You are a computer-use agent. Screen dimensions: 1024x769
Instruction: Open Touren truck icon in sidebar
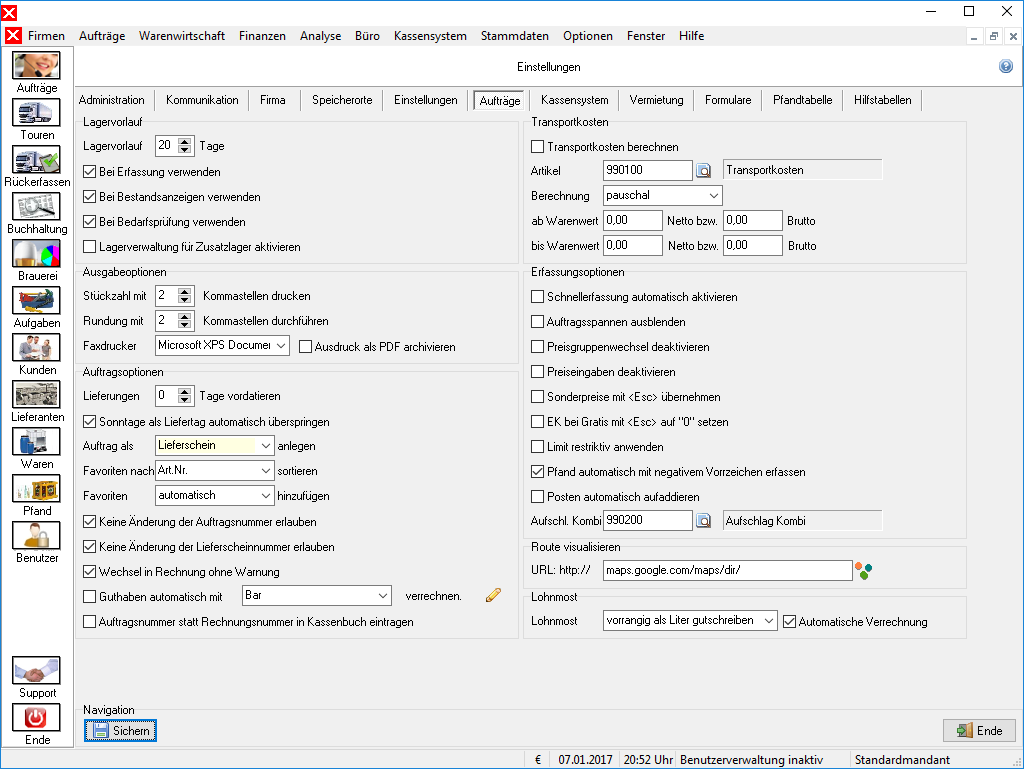[x=37, y=112]
